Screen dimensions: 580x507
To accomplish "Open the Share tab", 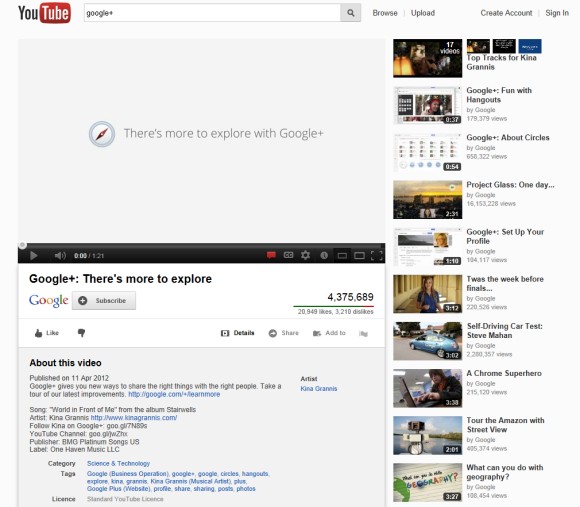I will 284,333.
